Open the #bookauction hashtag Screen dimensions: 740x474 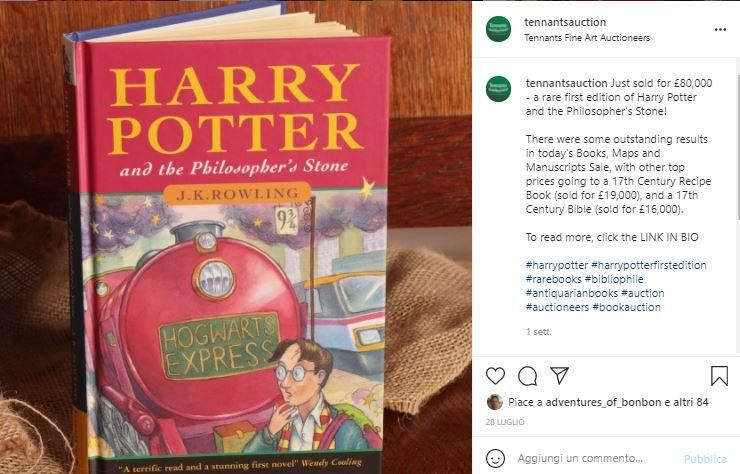coord(626,307)
